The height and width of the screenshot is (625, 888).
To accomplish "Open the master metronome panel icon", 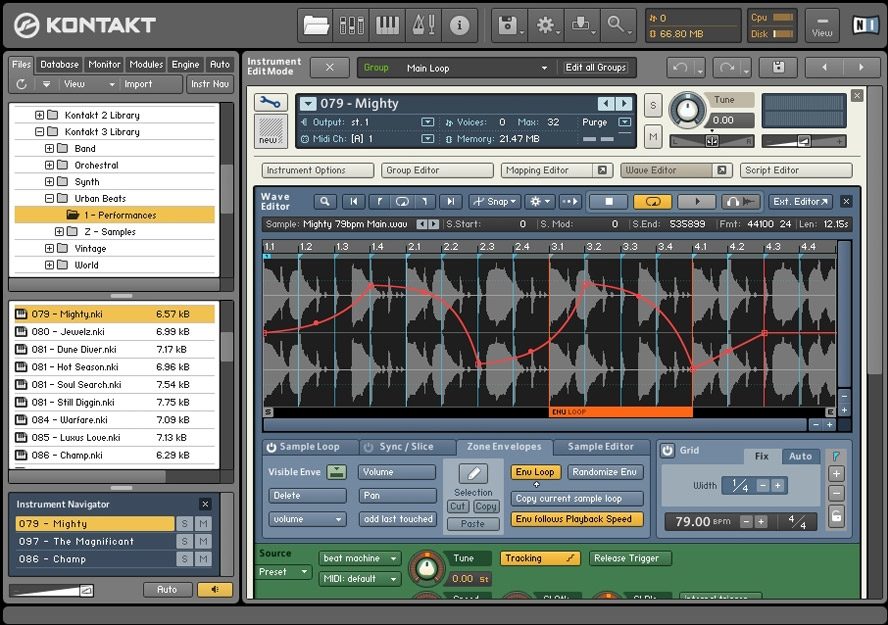I will [423, 25].
